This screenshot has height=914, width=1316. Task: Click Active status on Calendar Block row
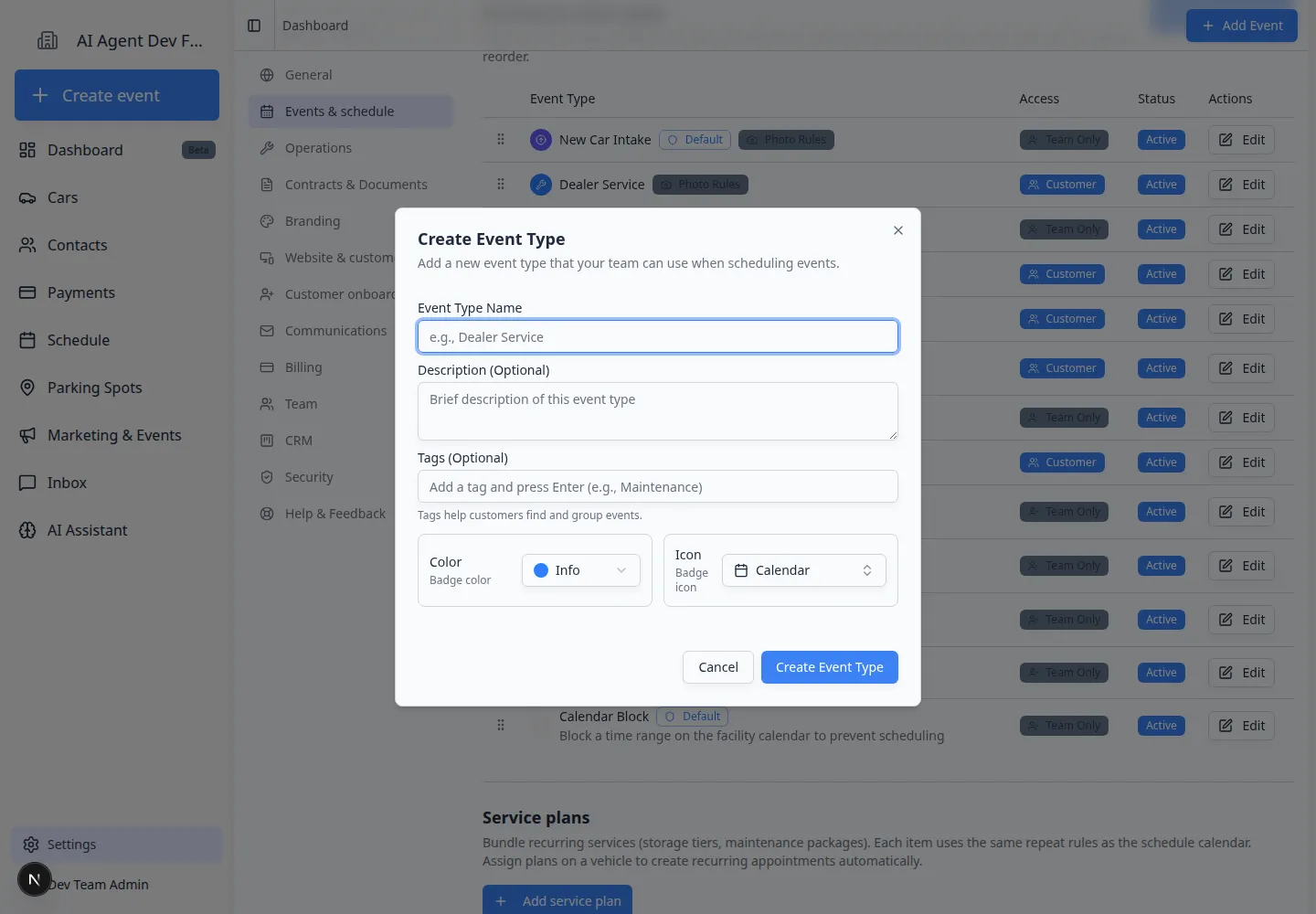tap(1162, 726)
